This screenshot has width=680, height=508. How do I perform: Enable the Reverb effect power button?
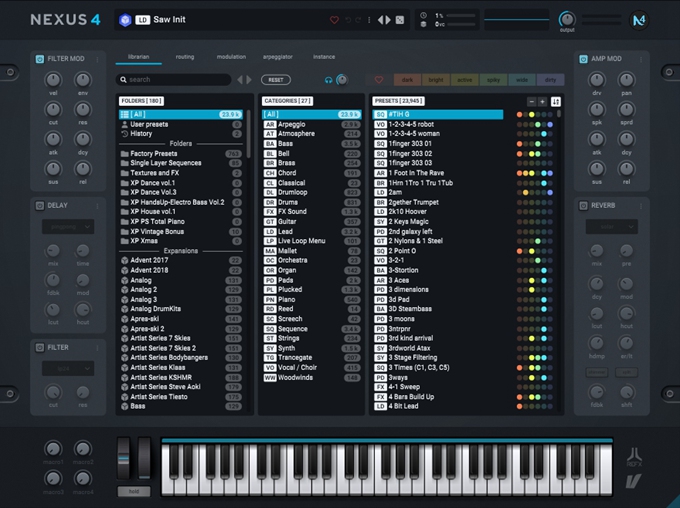(x=583, y=206)
